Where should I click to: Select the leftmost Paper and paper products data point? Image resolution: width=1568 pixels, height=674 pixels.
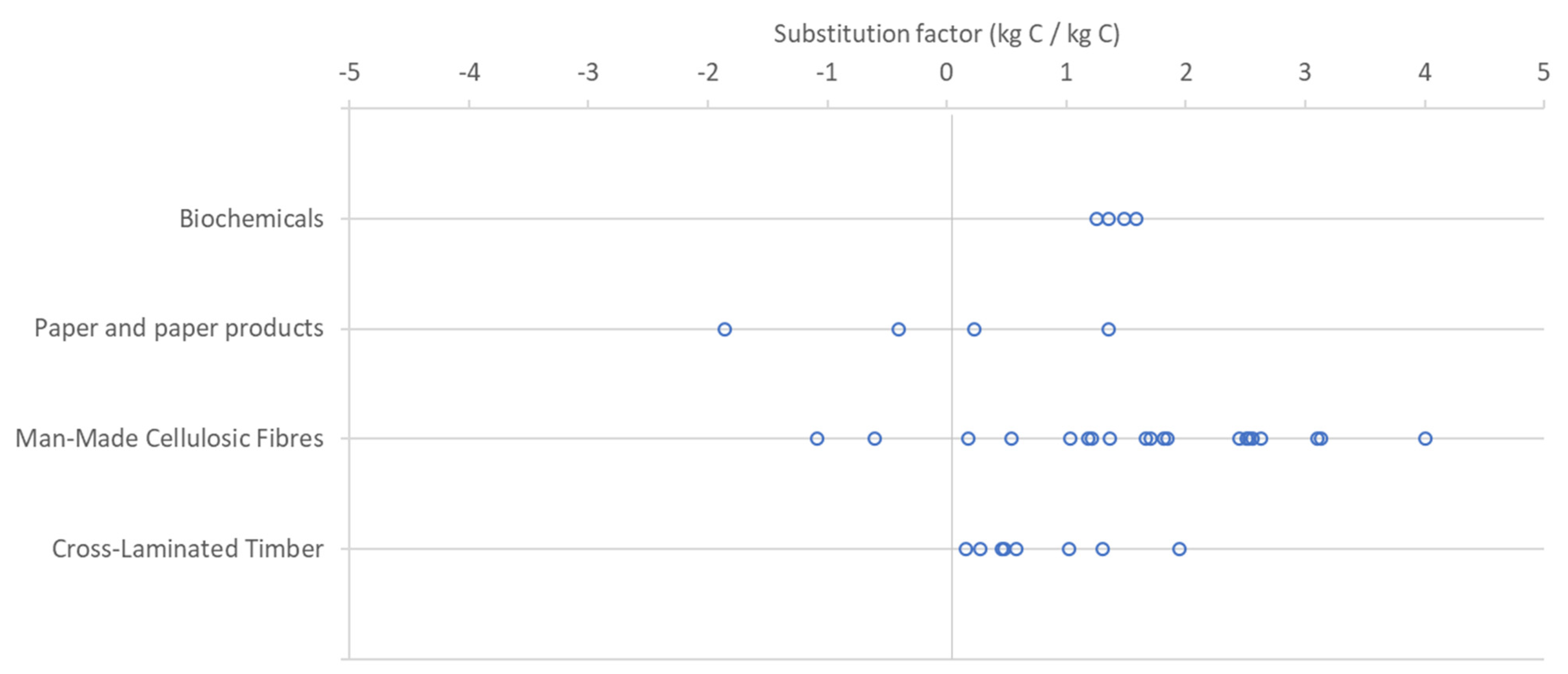tap(724, 330)
